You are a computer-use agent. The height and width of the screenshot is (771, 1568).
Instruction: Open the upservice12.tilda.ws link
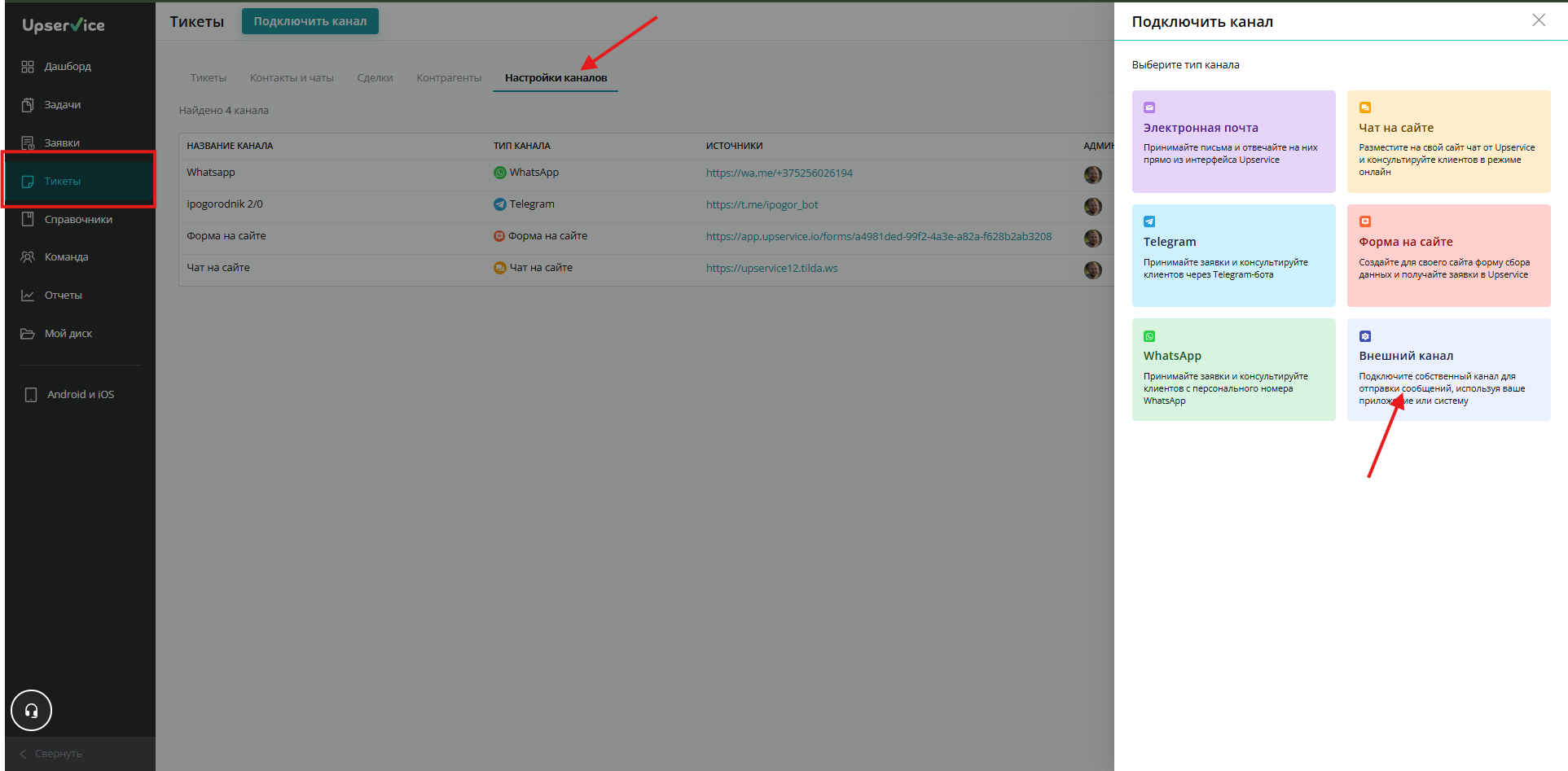[771, 269]
